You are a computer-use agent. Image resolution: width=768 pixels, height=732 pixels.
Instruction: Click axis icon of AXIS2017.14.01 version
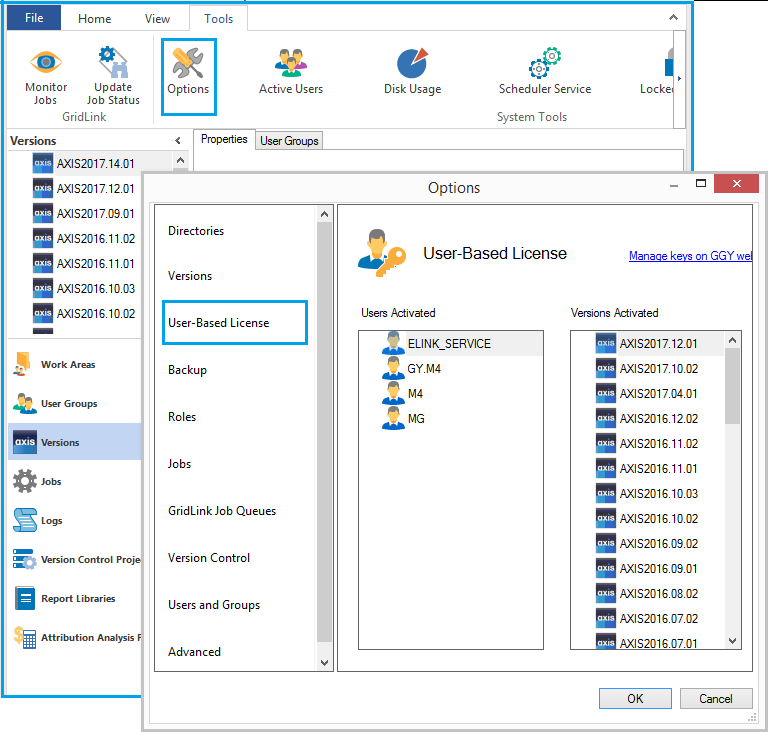(x=43, y=163)
